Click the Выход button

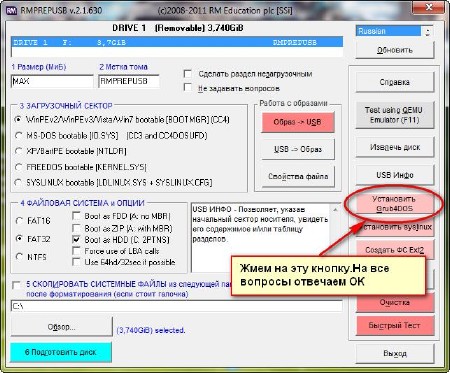(x=395, y=353)
